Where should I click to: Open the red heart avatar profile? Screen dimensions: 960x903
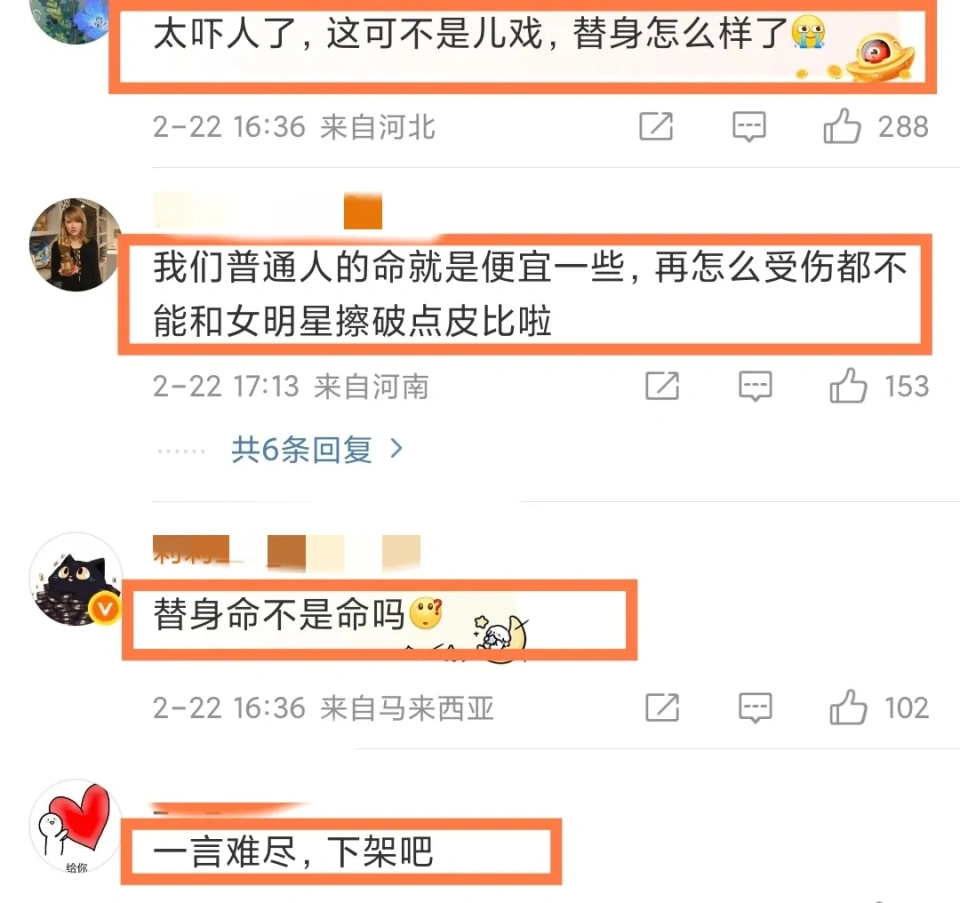pyautogui.click(x=76, y=826)
